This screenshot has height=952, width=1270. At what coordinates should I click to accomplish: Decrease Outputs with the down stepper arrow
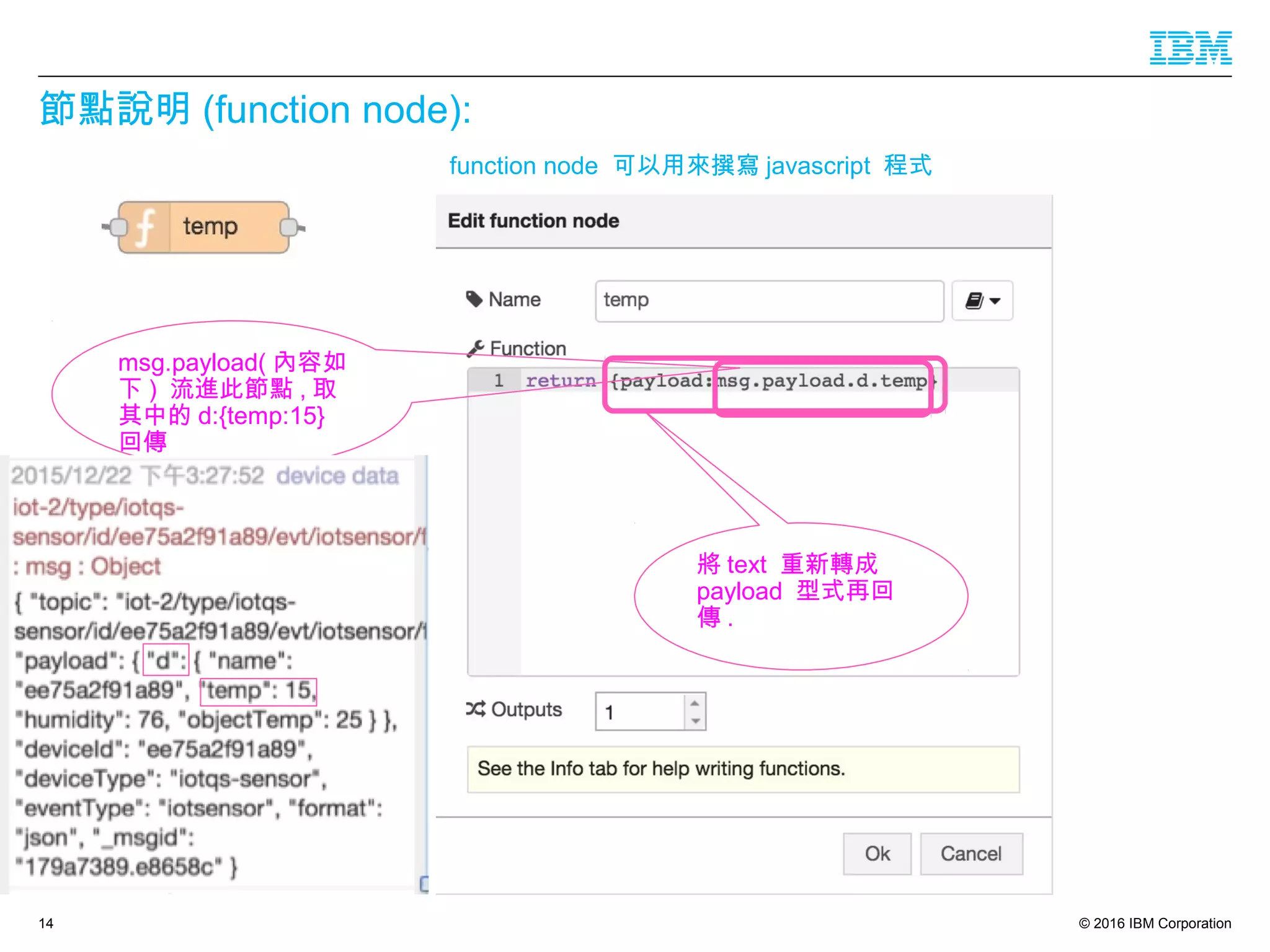coord(695,720)
